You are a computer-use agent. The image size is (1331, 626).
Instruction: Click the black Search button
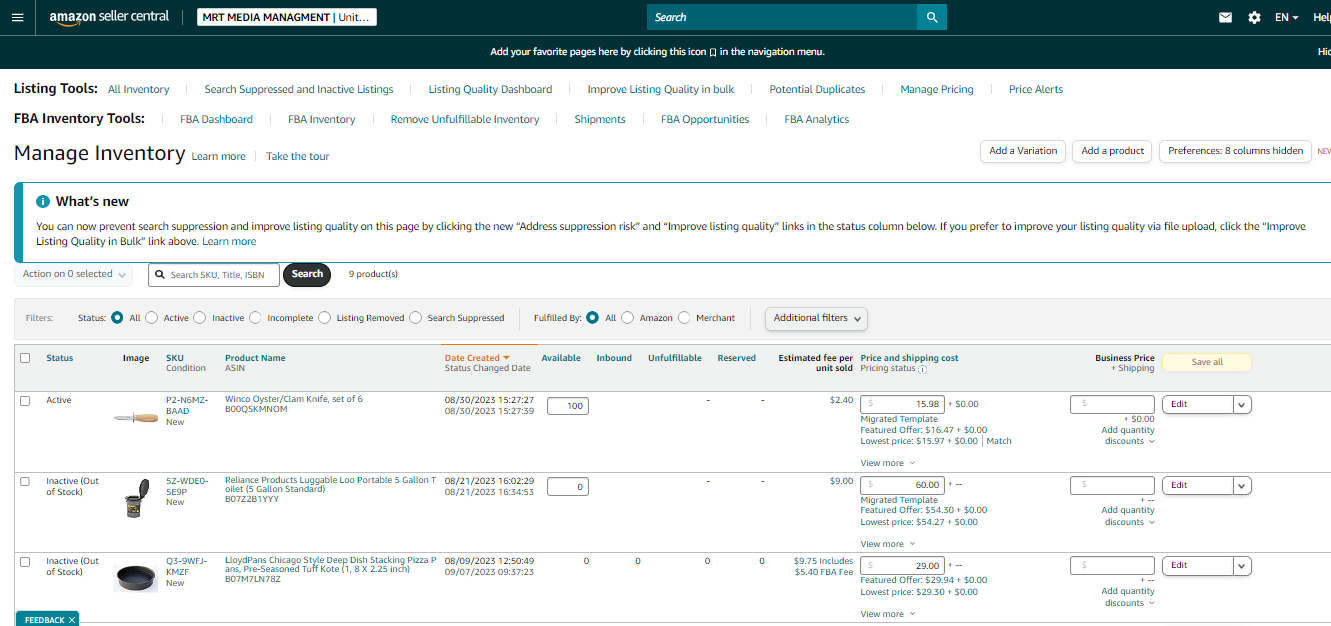click(x=307, y=274)
